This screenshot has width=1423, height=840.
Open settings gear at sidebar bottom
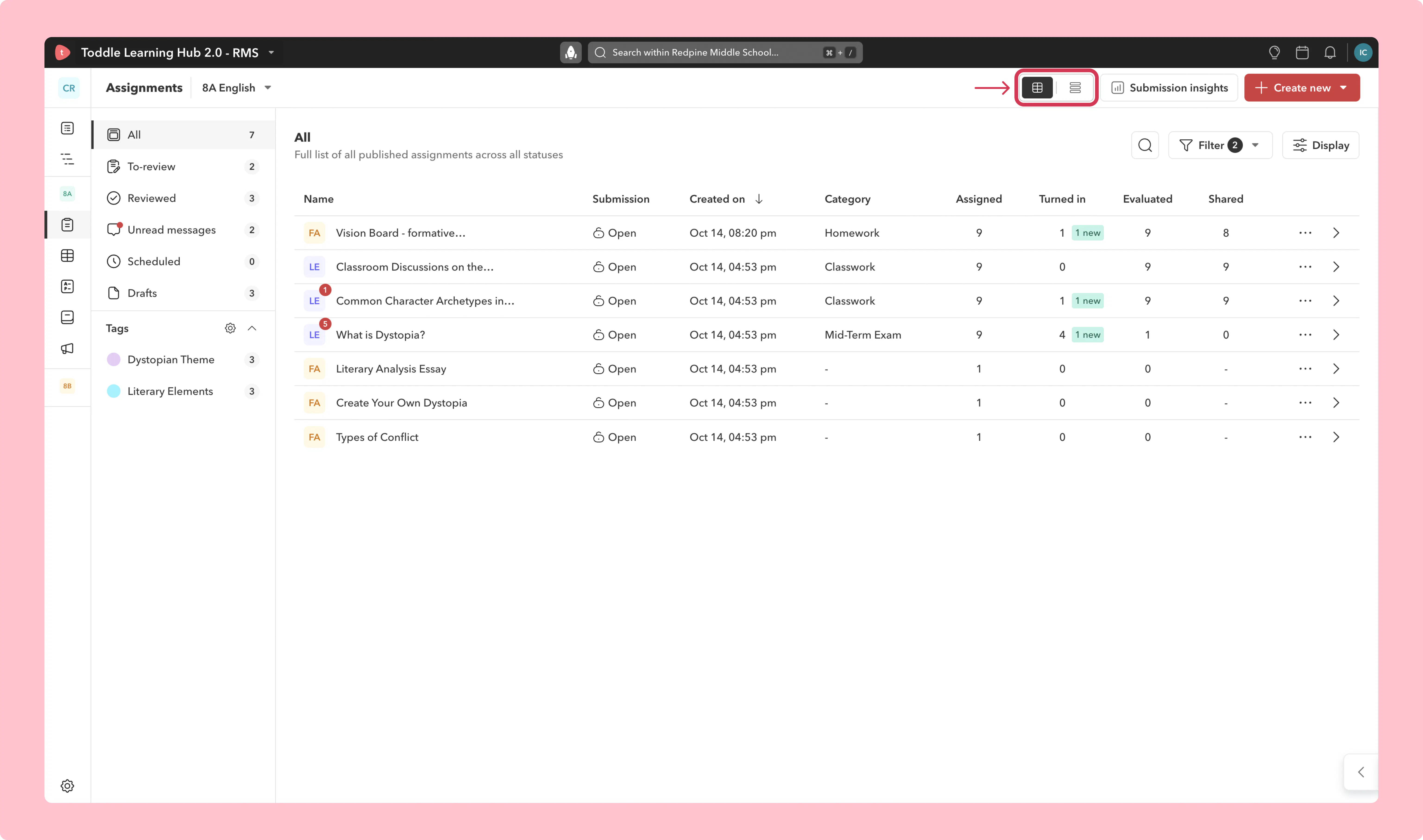[x=67, y=786]
